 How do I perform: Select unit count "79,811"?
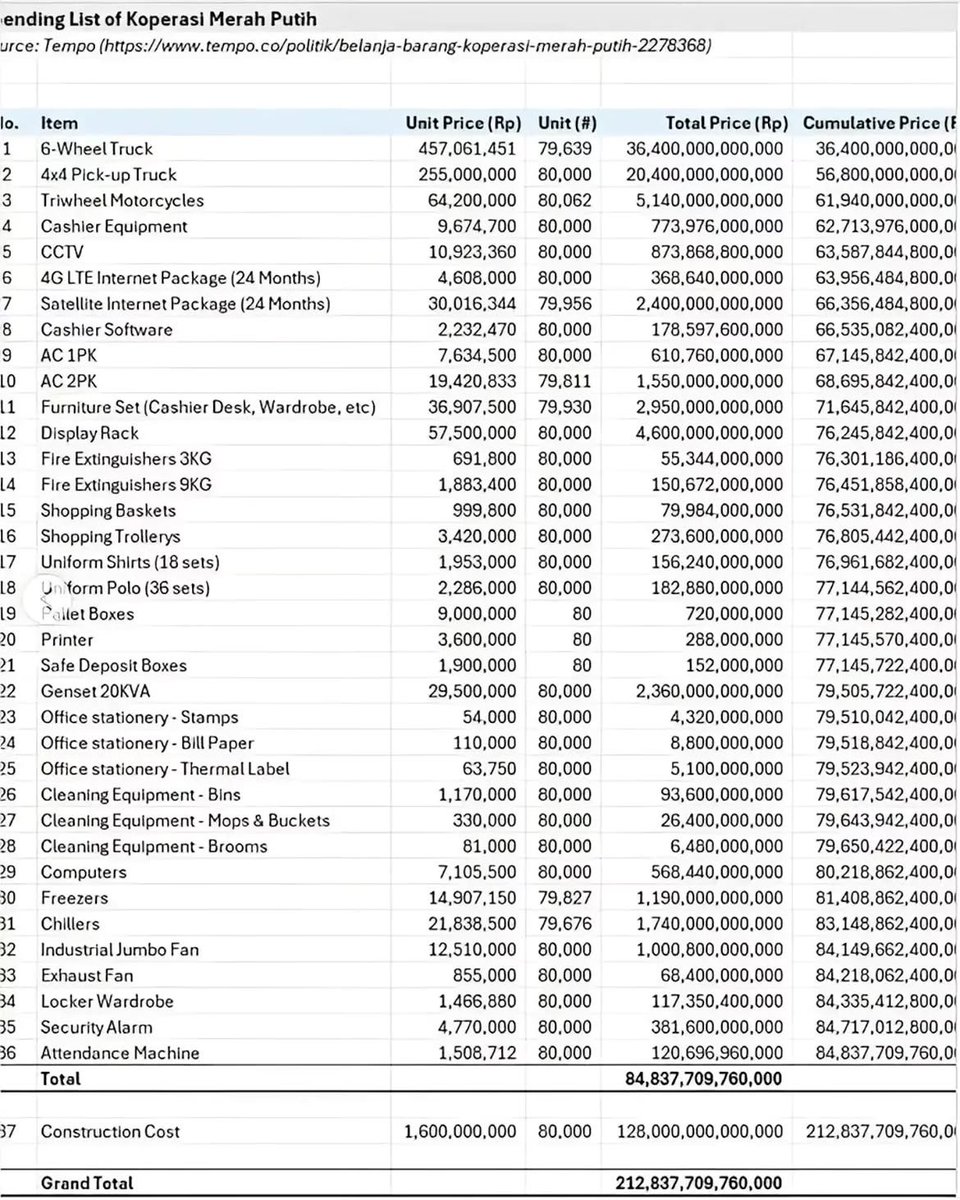[564, 382]
